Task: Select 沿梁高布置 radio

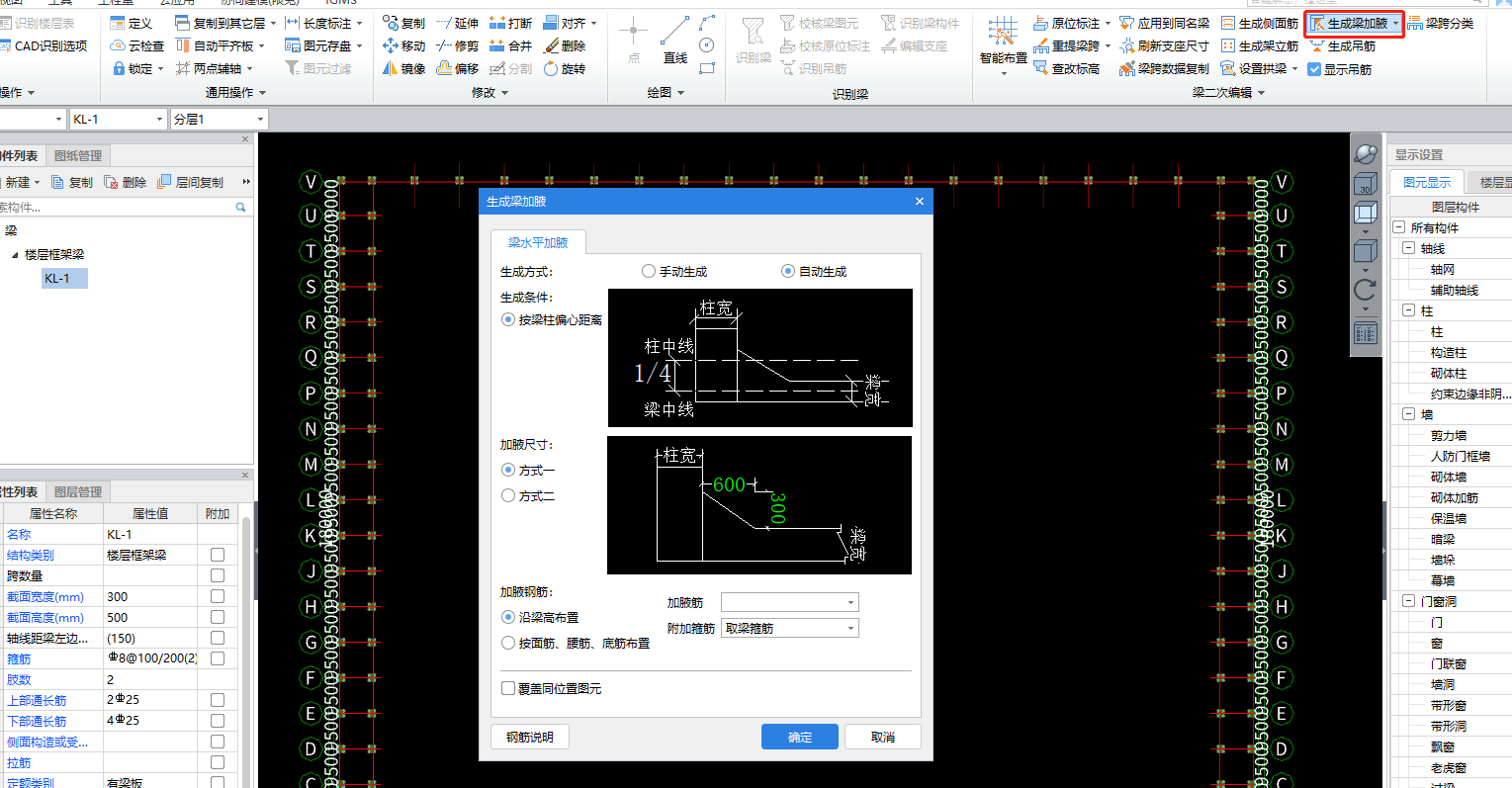Action: pos(508,617)
